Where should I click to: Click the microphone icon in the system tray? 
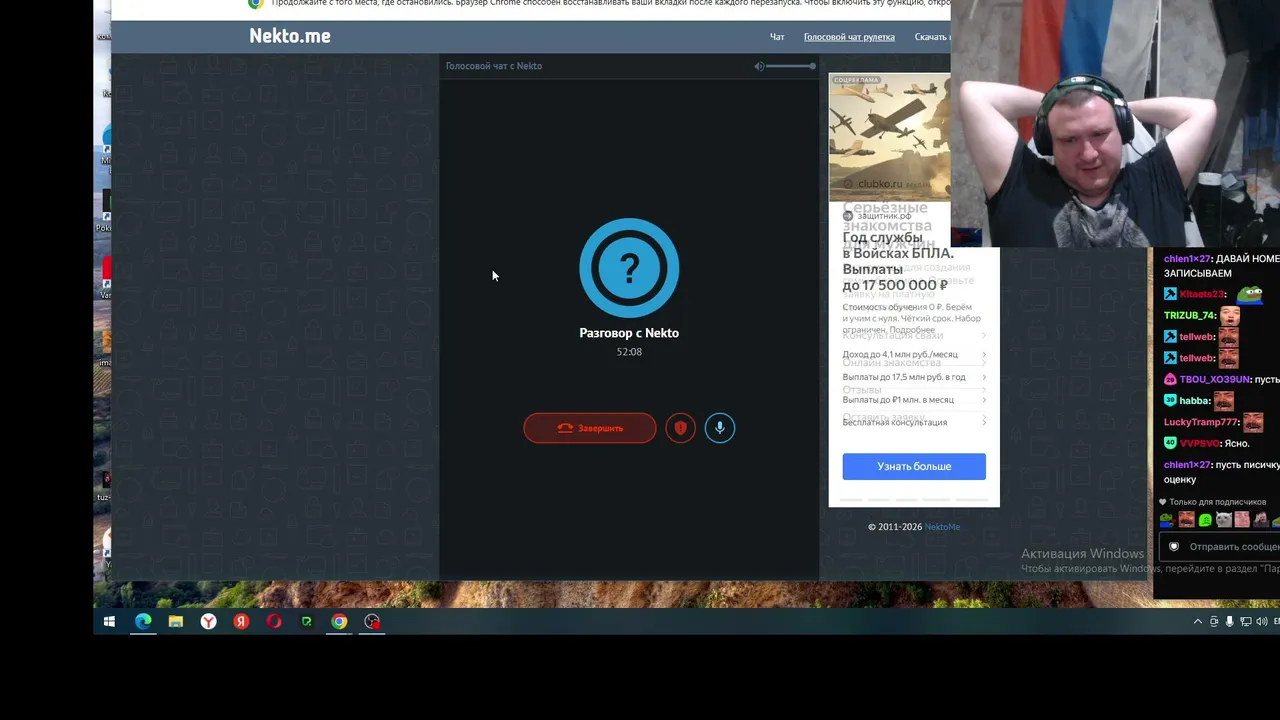1230,622
